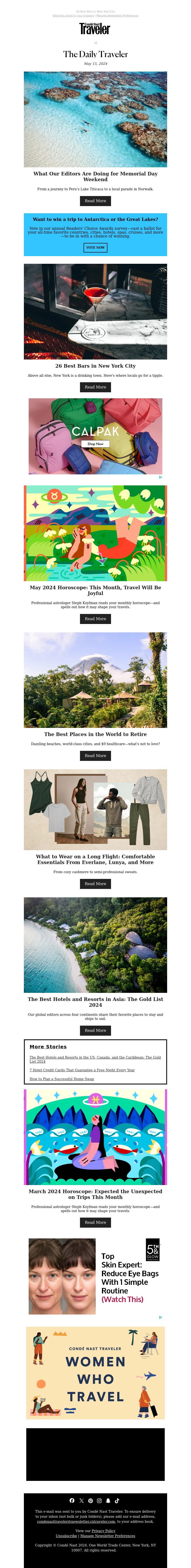This screenshot has height=1568, width=191.
Task: Click Shop Now on Calpak ad
Action: 95,444
